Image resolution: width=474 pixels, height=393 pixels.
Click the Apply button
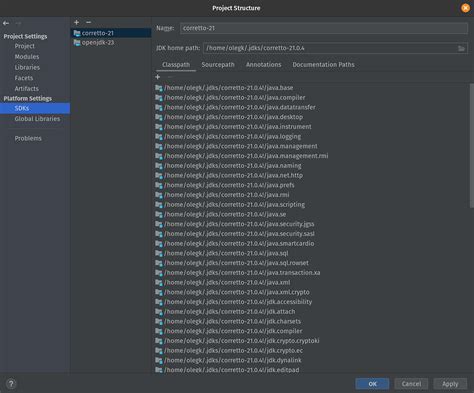click(450, 384)
